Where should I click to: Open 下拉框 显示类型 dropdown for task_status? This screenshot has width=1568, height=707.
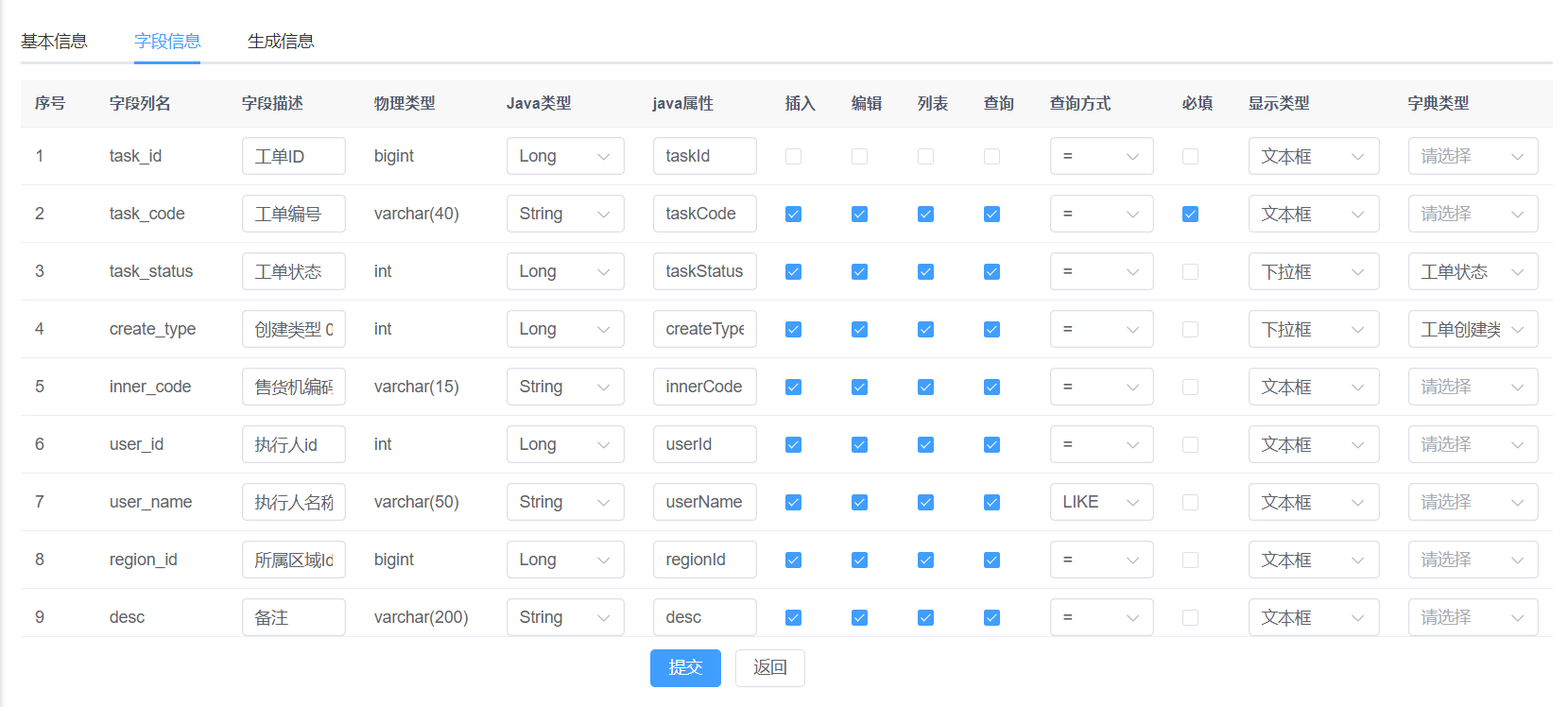(x=1313, y=272)
